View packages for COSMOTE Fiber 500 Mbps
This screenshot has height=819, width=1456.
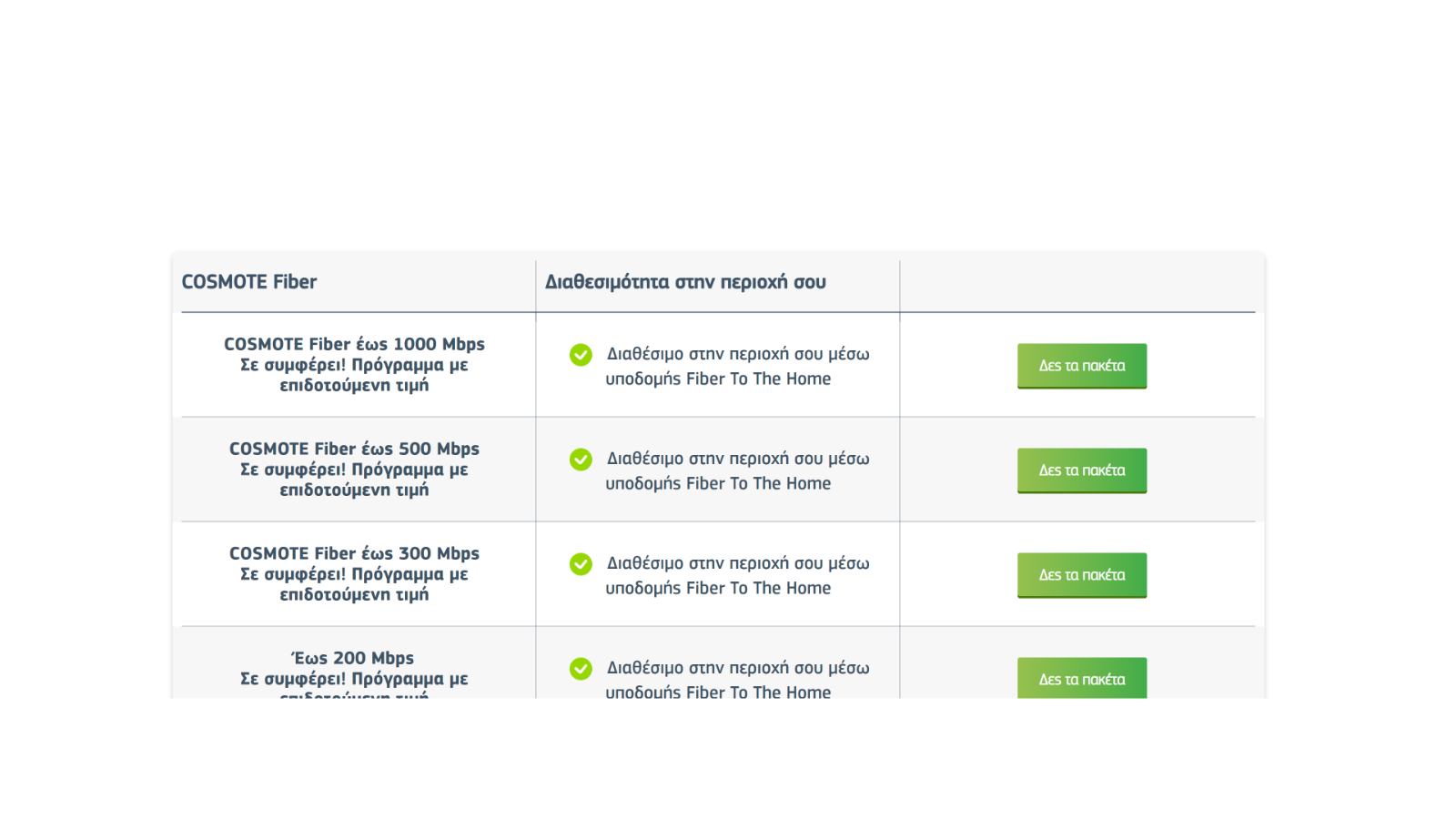(1082, 470)
